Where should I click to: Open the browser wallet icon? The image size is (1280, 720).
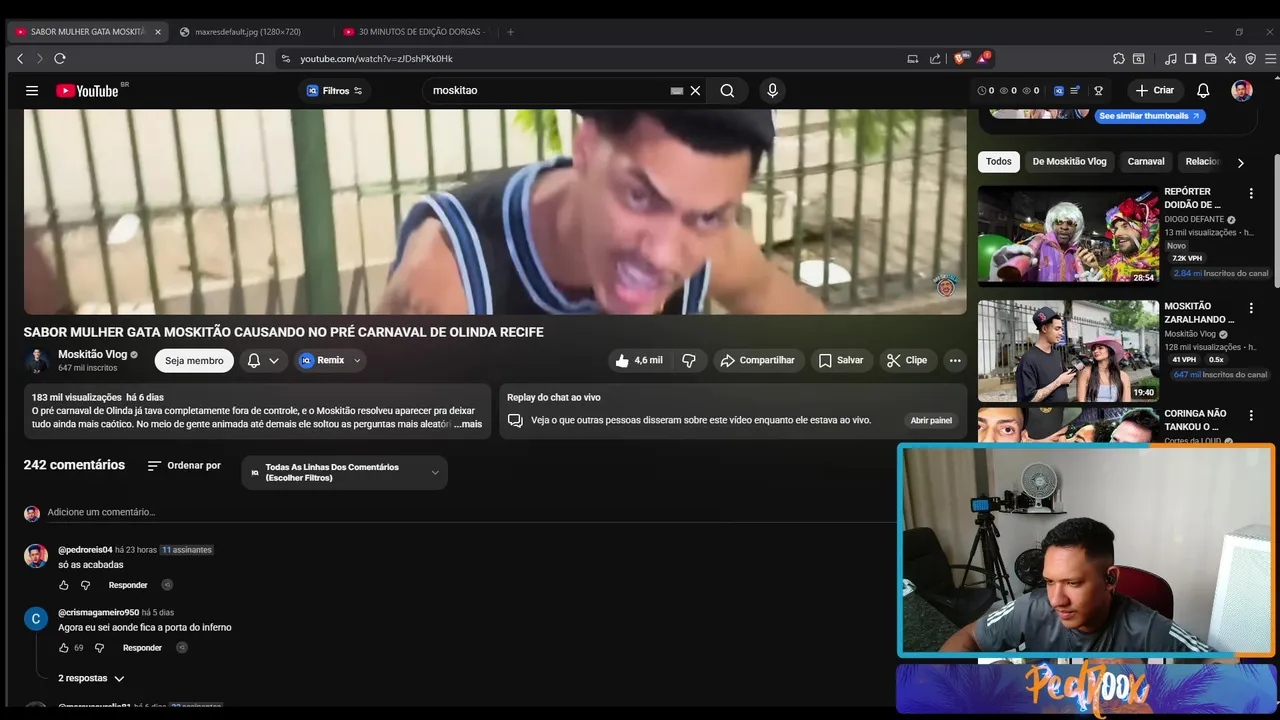(1210, 59)
